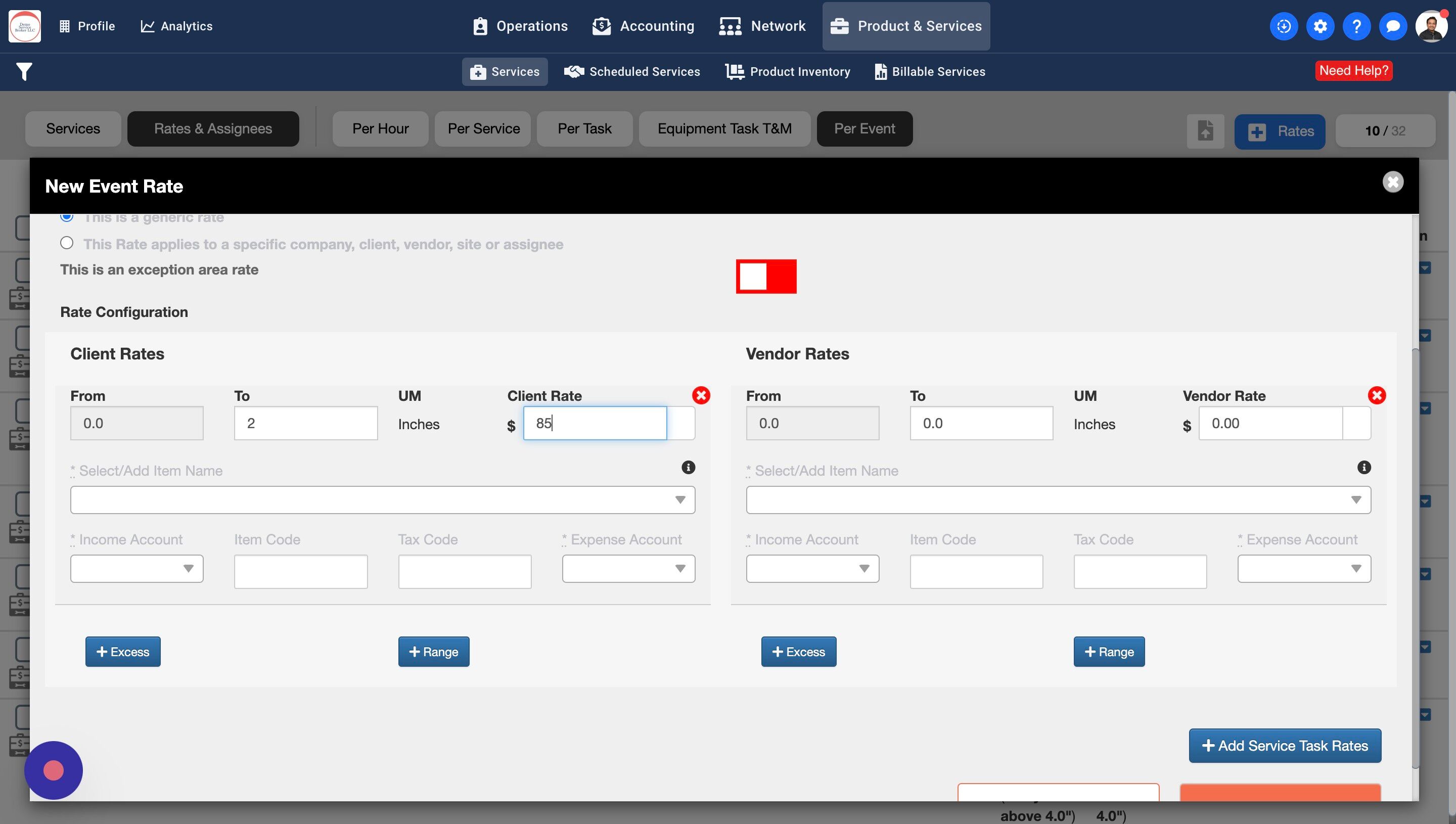This screenshot has height=824, width=1456.
Task: Click the filter funnel icon
Action: tap(24, 72)
